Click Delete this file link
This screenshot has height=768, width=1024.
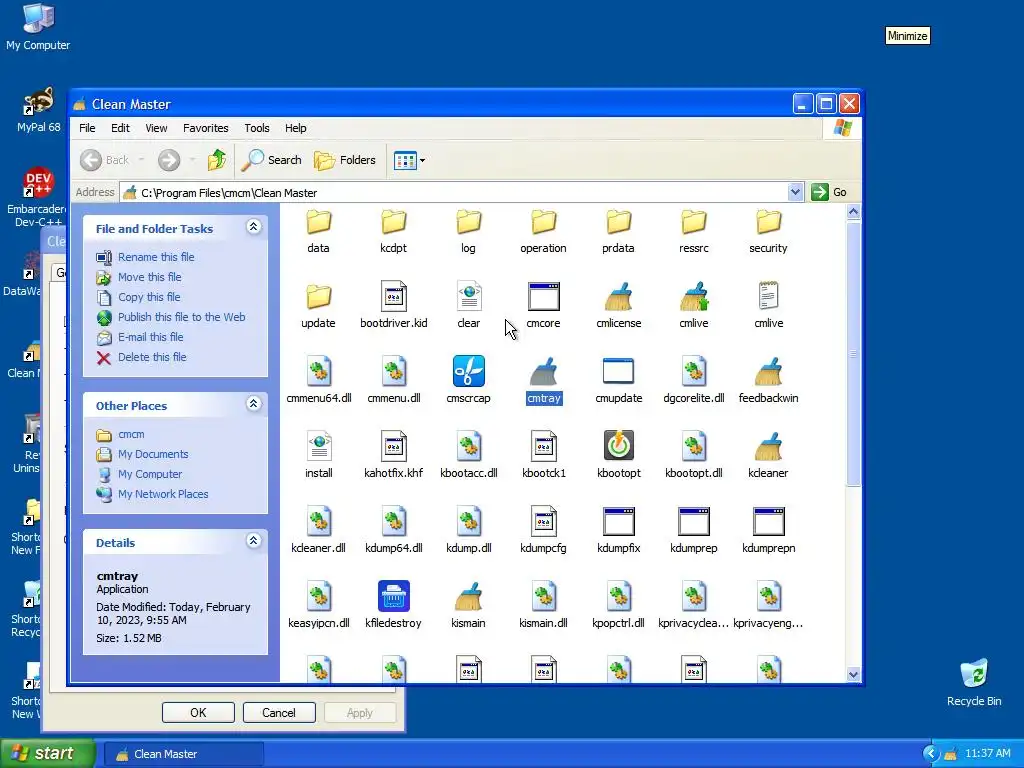[152, 357]
